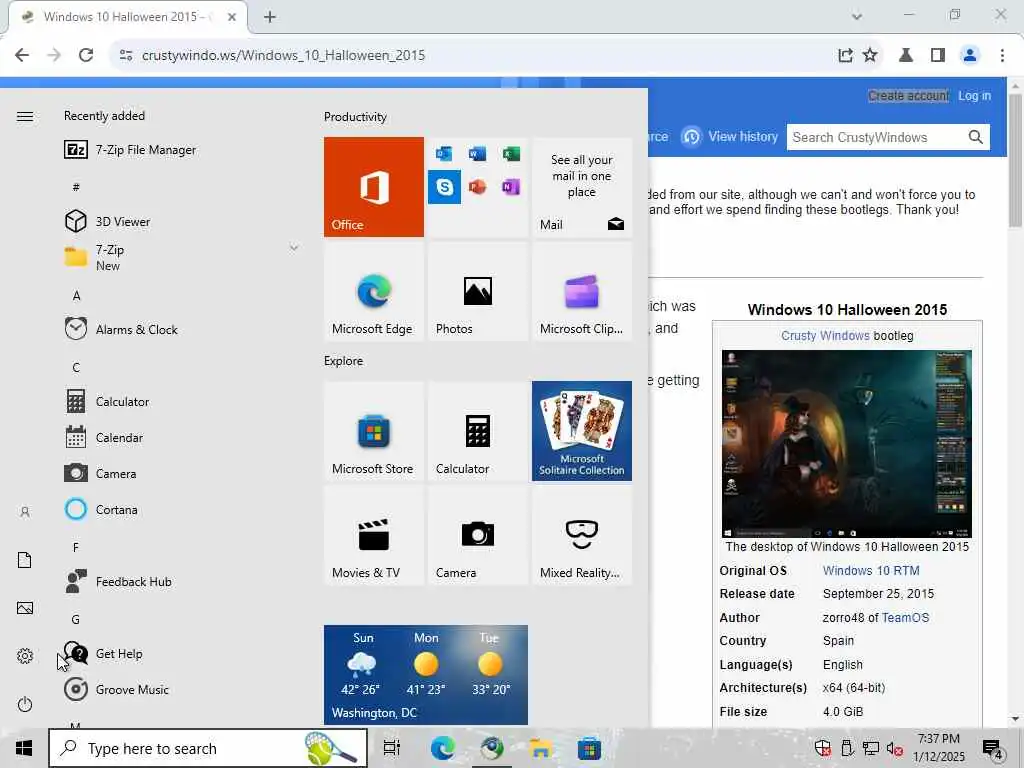Click the Windows Start button on taskbar

pyautogui.click(x=24, y=748)
